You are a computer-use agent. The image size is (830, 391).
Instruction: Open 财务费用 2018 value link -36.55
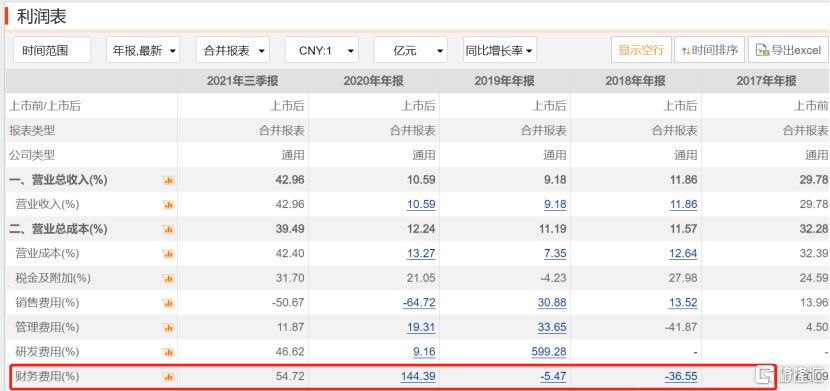(681, 377)
